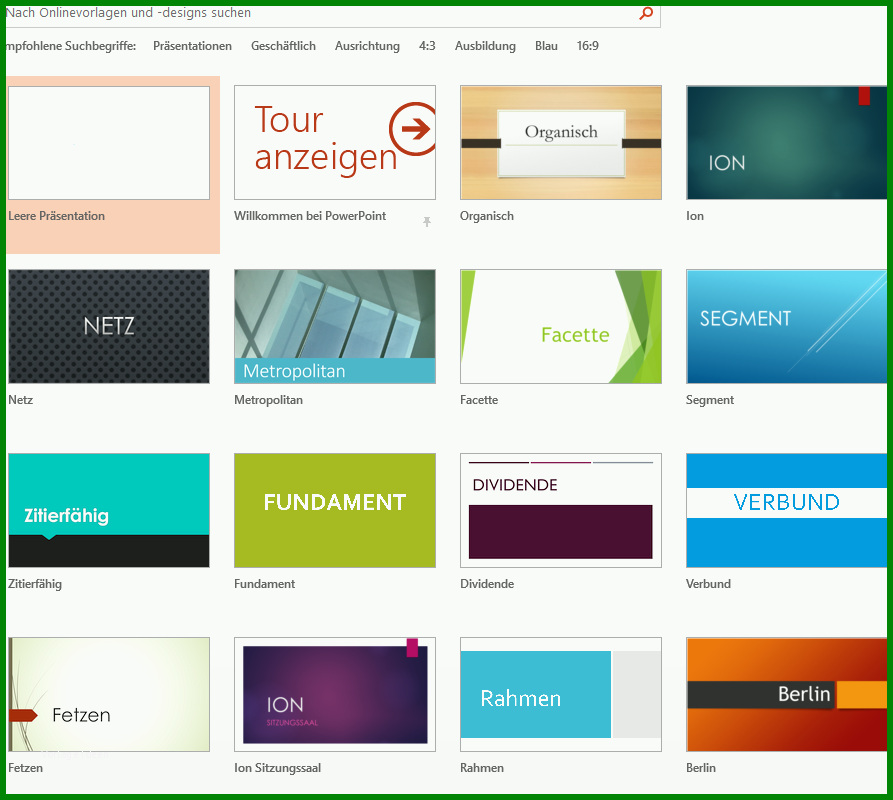Click the Fundament caption below thumbnail

click(x=264, y=584)
